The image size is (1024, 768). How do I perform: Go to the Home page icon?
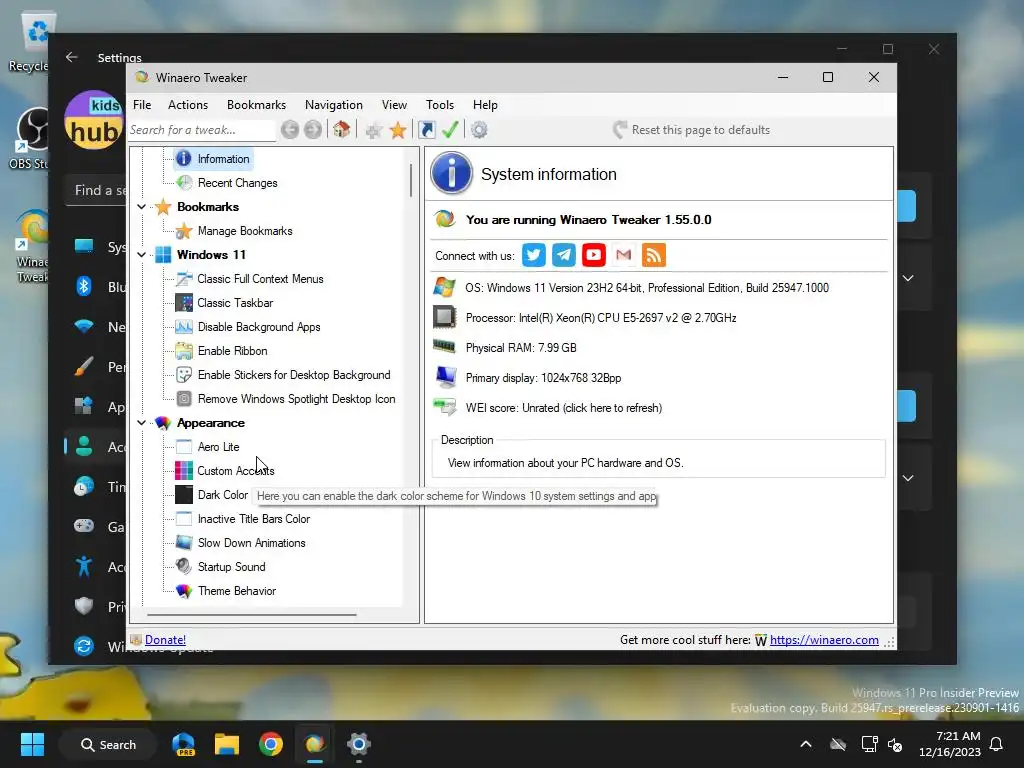(x=342, y=129)
